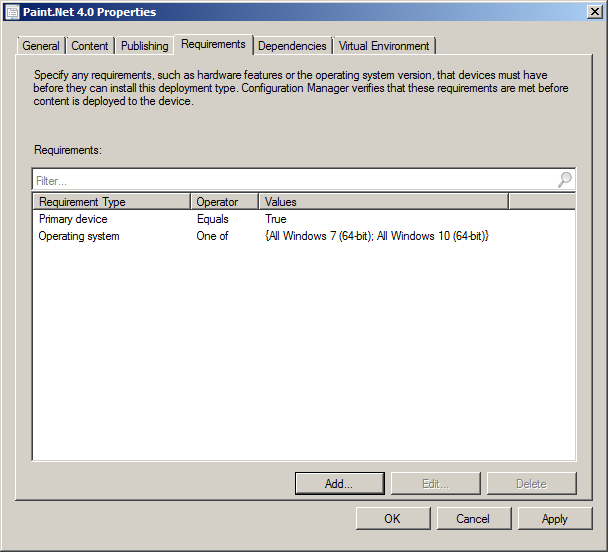The image size is (608, 552).
Task: Select the Requirements tab
Action: coord(213,44)
